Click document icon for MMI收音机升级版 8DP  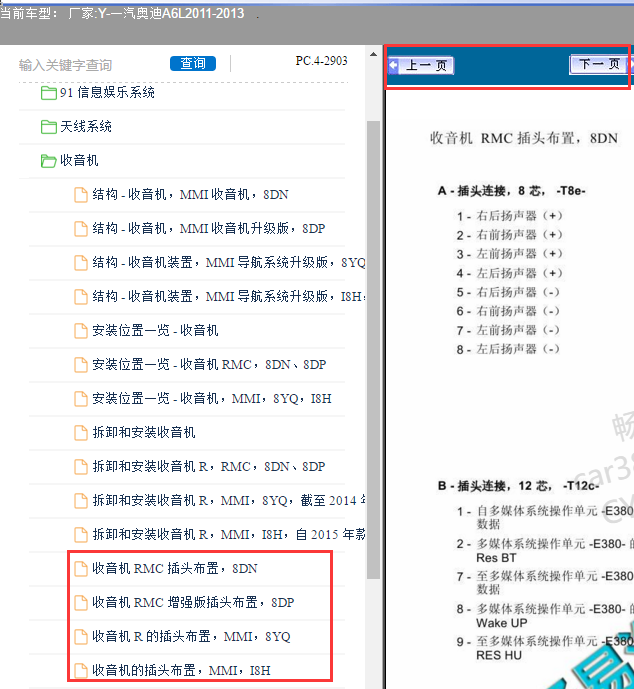tap(80, 228)
